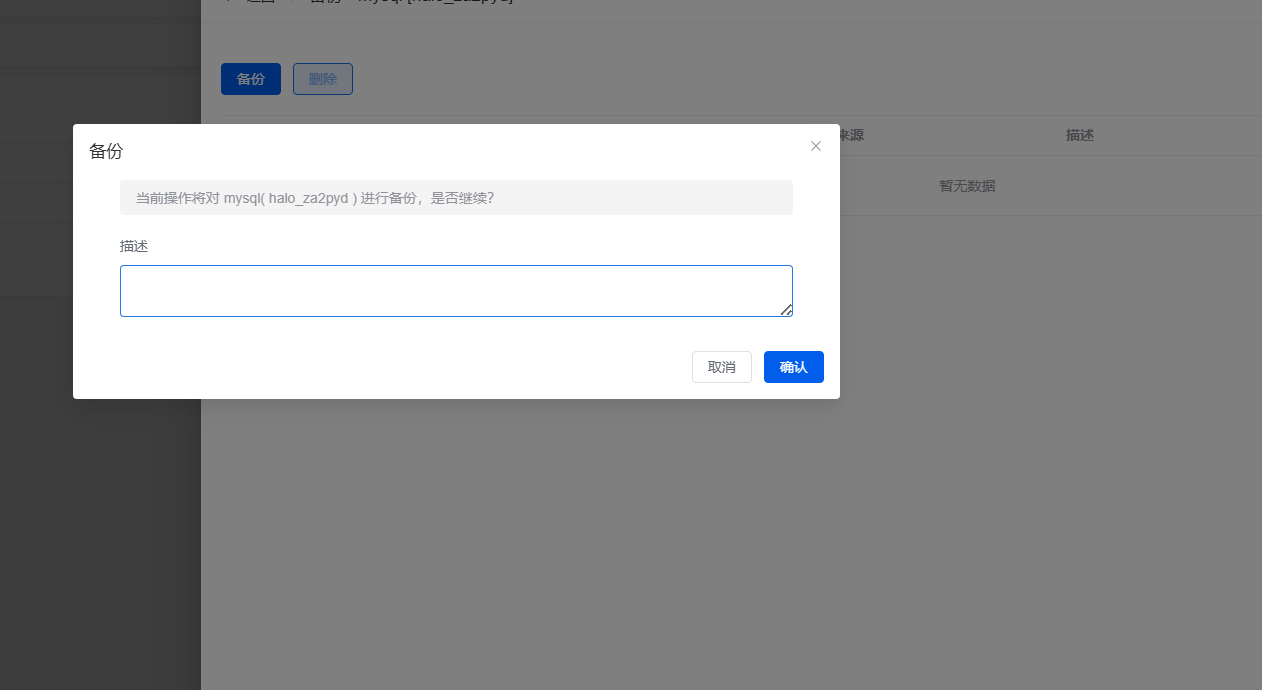Click the 备份 dialog title text

click(x=106, y=152)
